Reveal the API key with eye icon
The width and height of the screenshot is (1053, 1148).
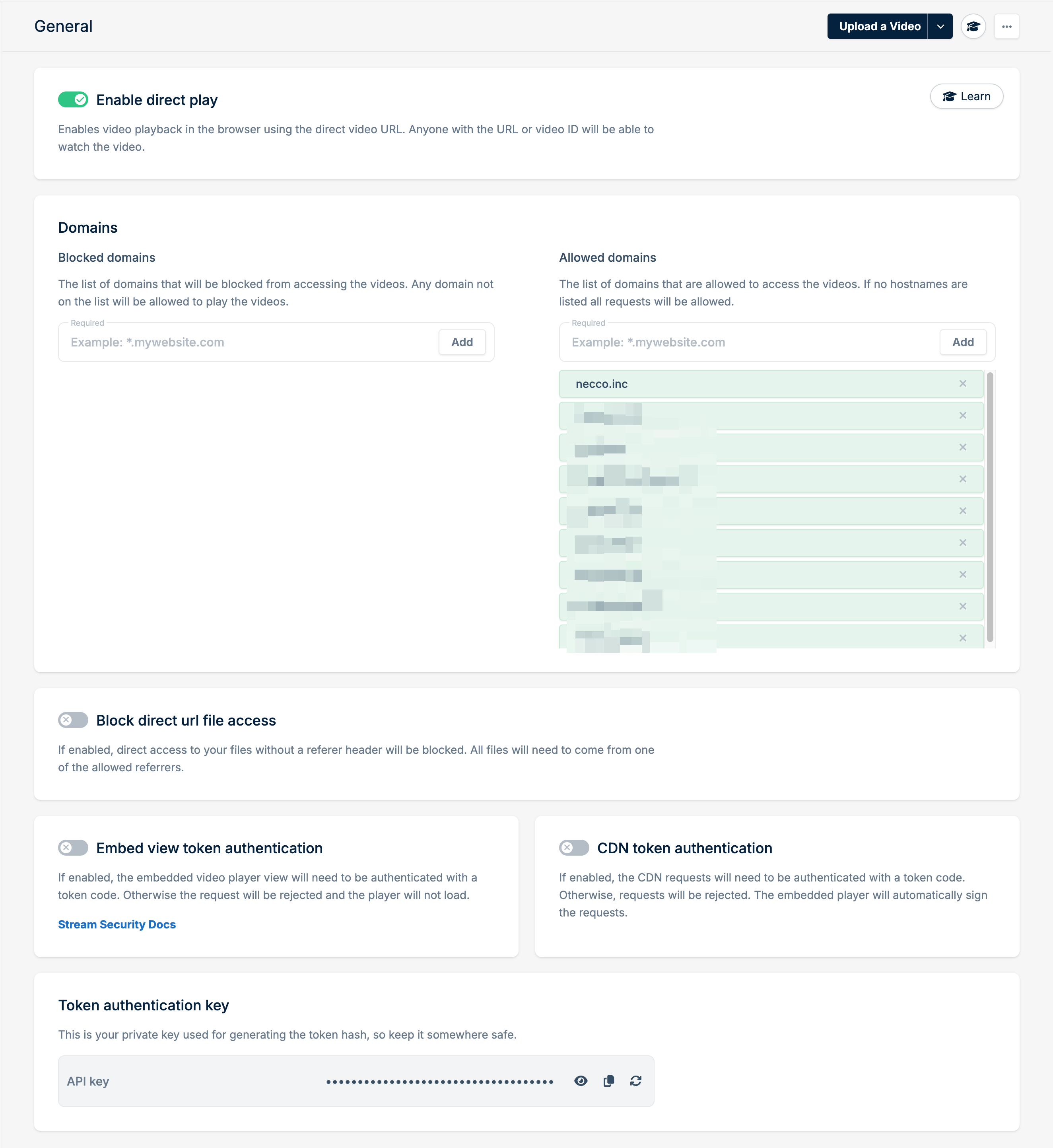tap(581, 1081)
